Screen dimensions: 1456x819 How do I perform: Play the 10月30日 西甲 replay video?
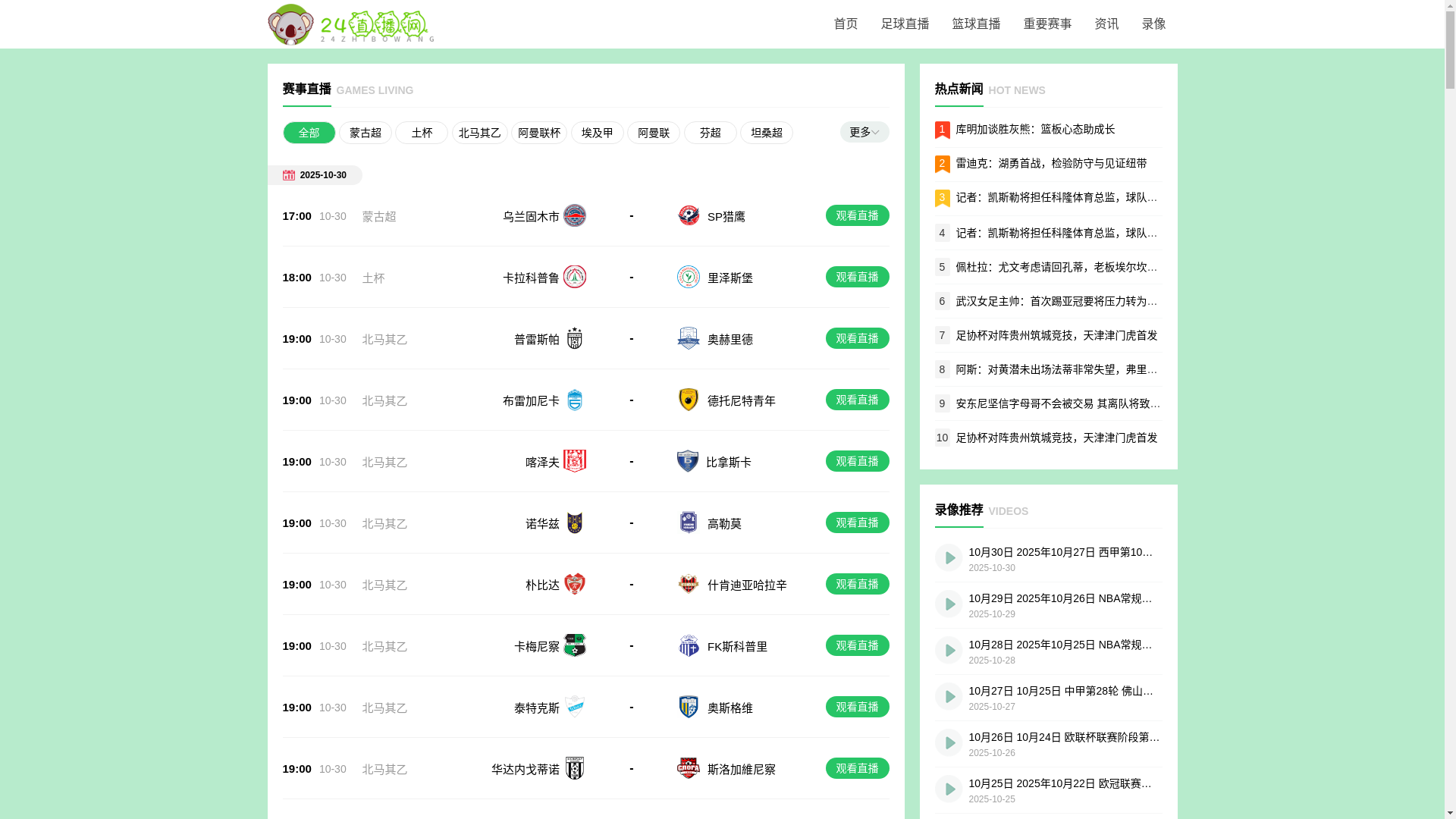949,558
